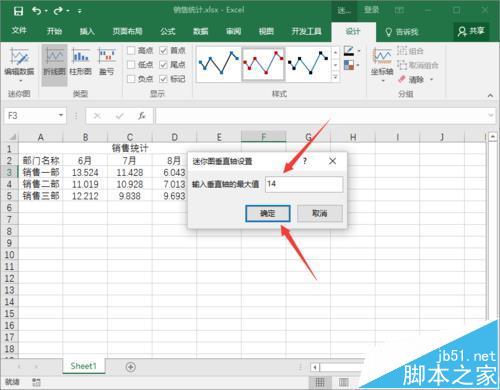Click the Select All corner triangle

click(12, 137)
